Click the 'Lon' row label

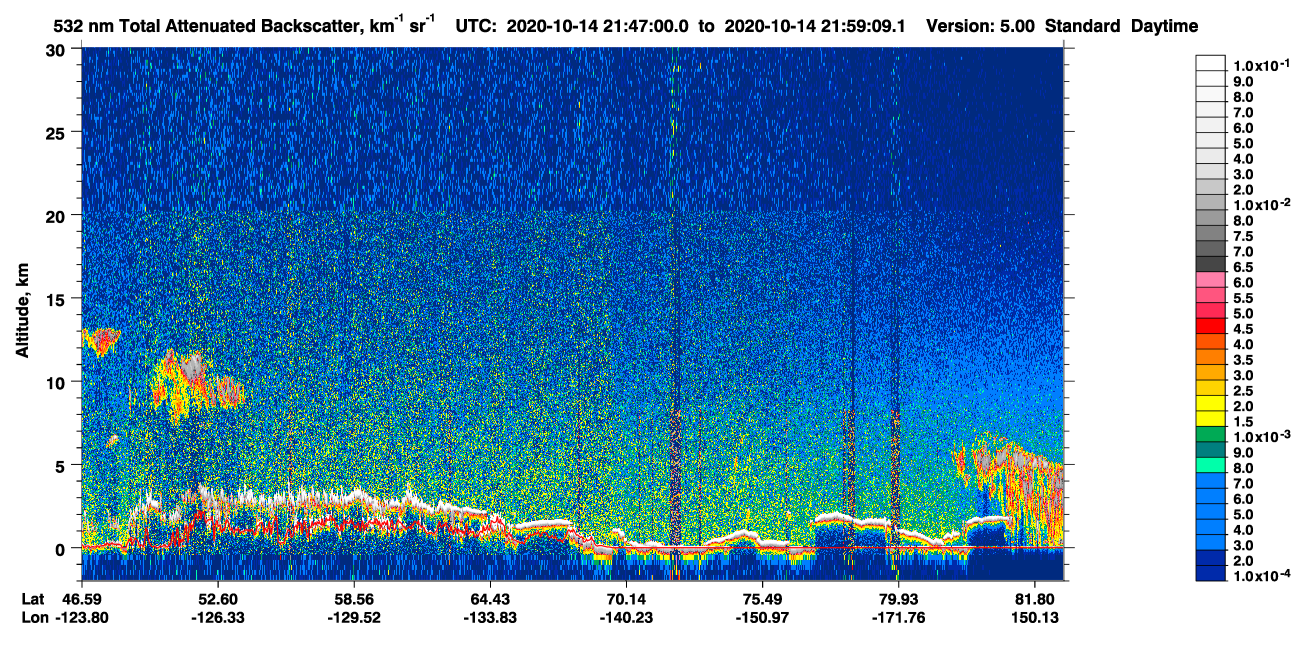(33, 618)
